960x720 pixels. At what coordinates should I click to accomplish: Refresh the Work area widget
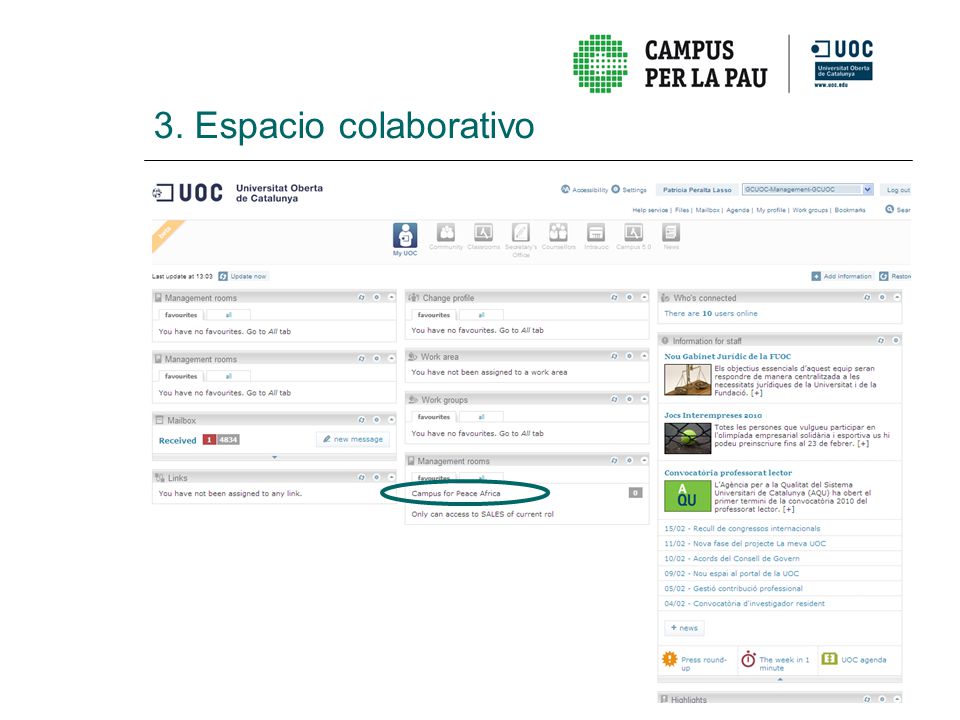pyautogui.click(x=614, y=356)
